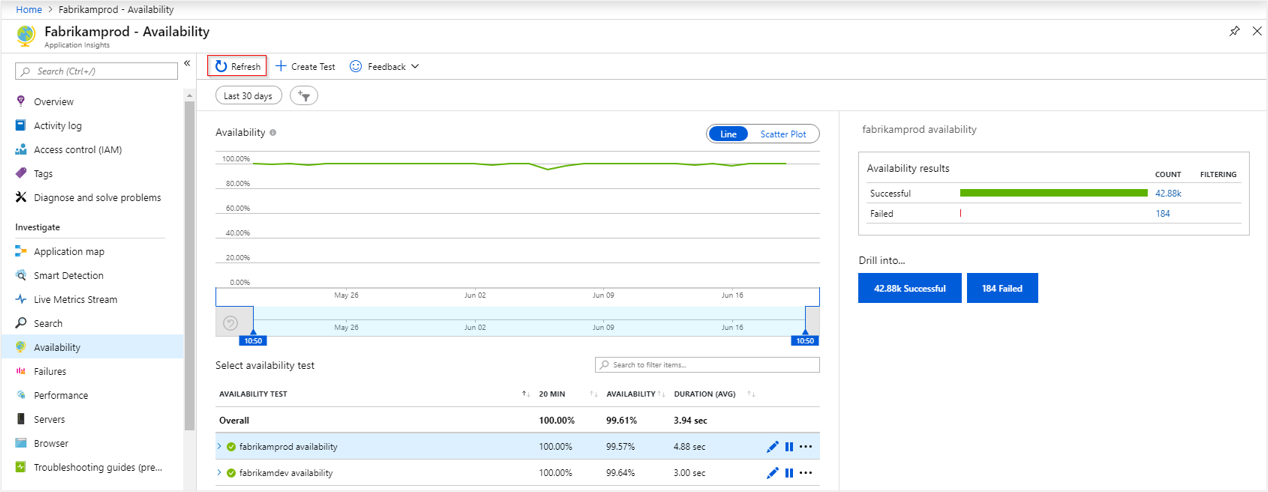1268x492 pixels.
Task: Switch chart view to Scatter Plot
Action: click(x=783, y=134)
